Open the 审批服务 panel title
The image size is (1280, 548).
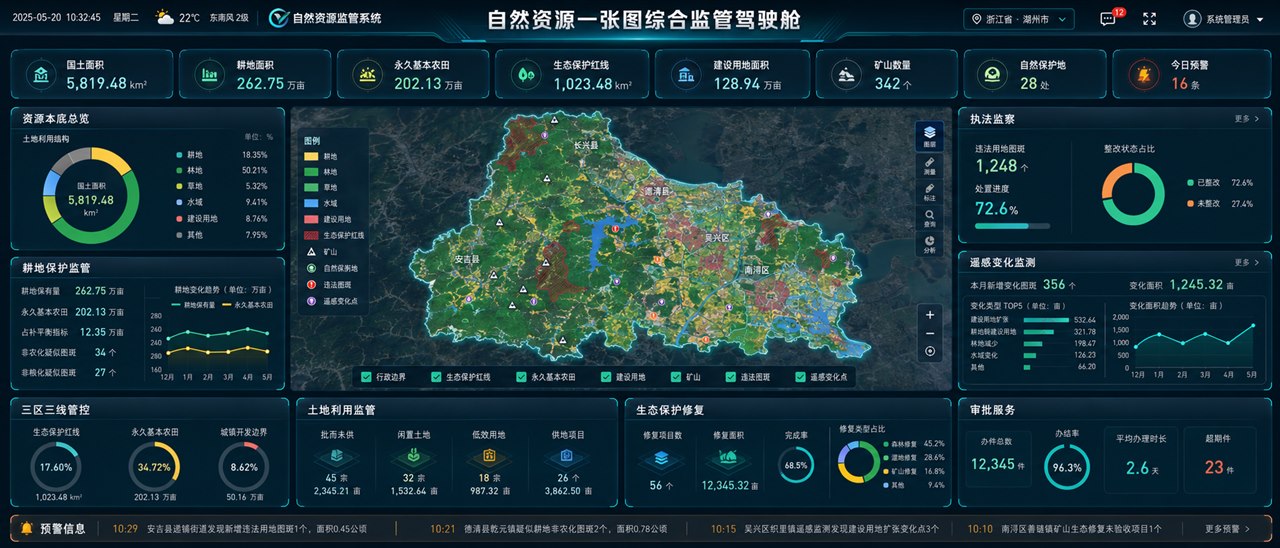click(x=992, y=409)
